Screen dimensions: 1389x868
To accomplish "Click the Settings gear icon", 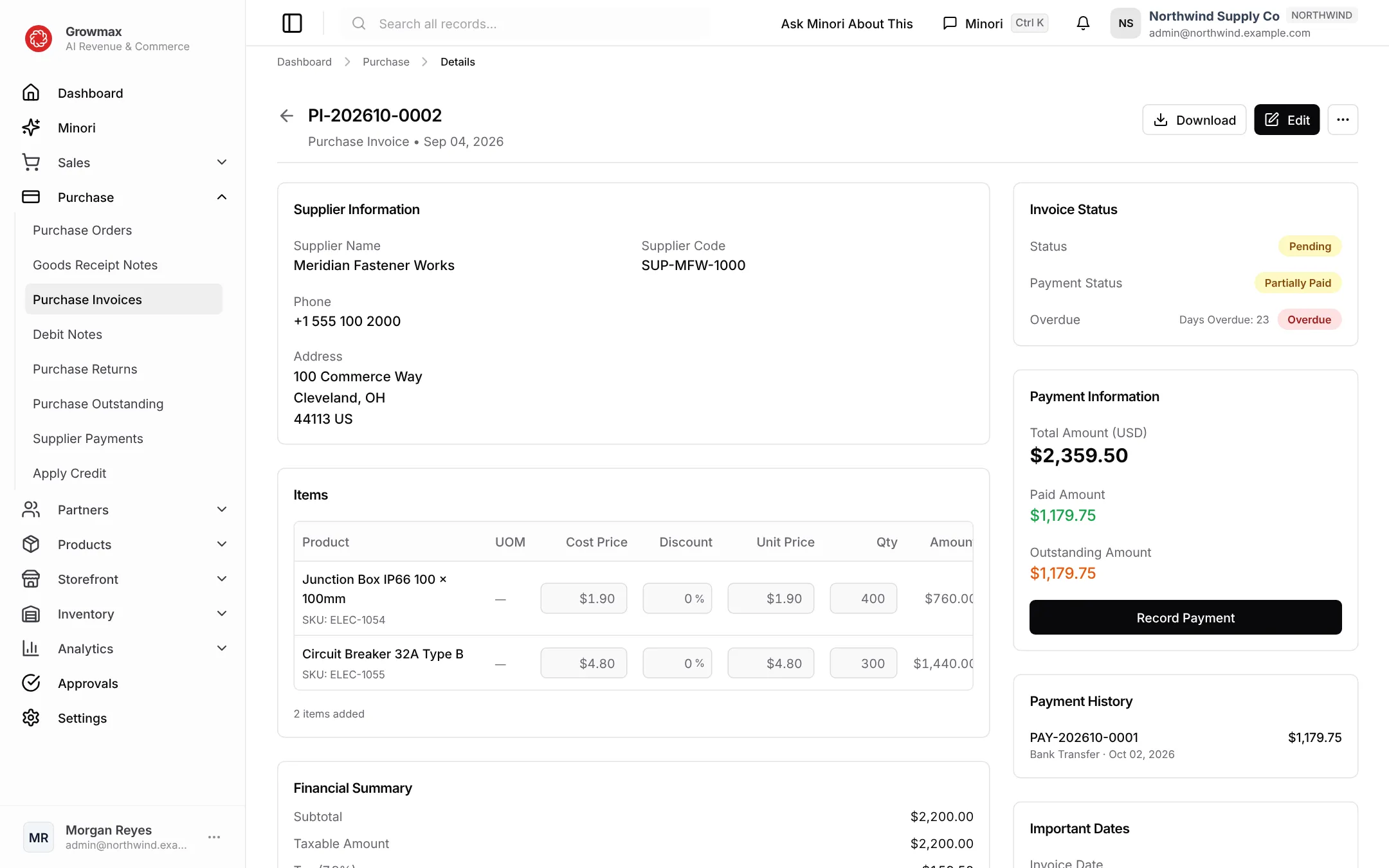I will [31, 718].
